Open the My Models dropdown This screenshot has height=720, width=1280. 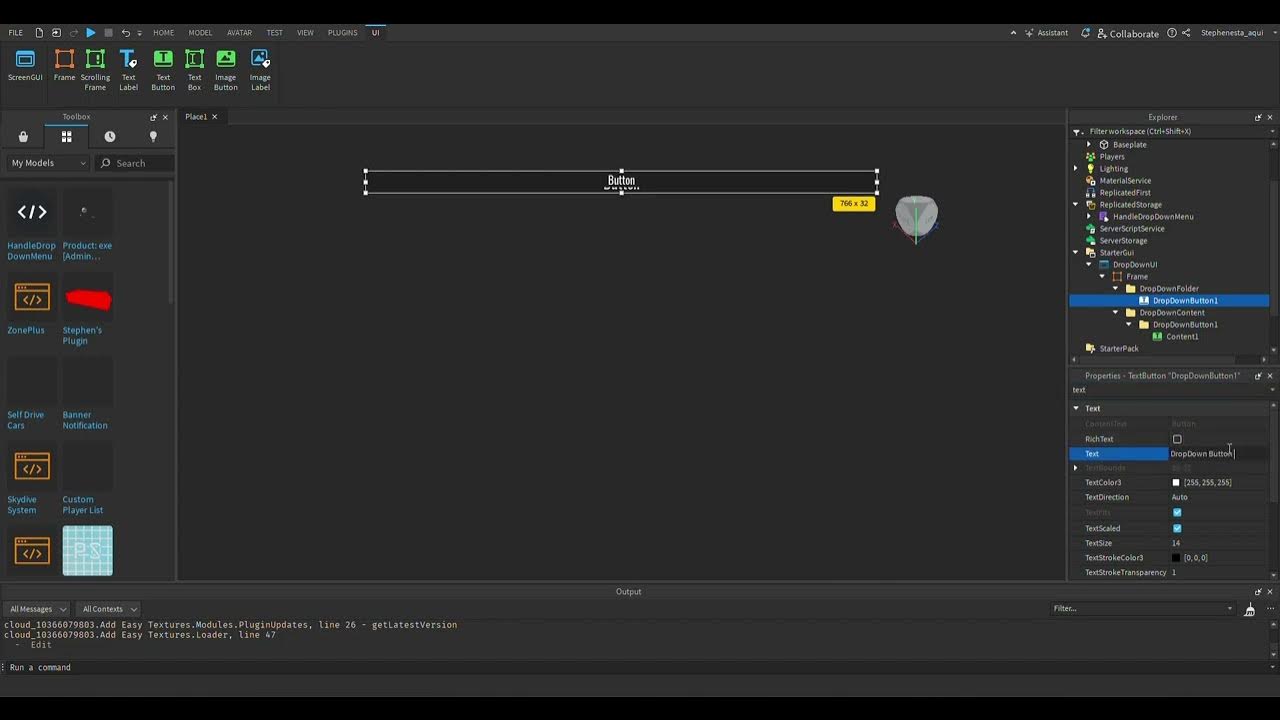(48, 163)
